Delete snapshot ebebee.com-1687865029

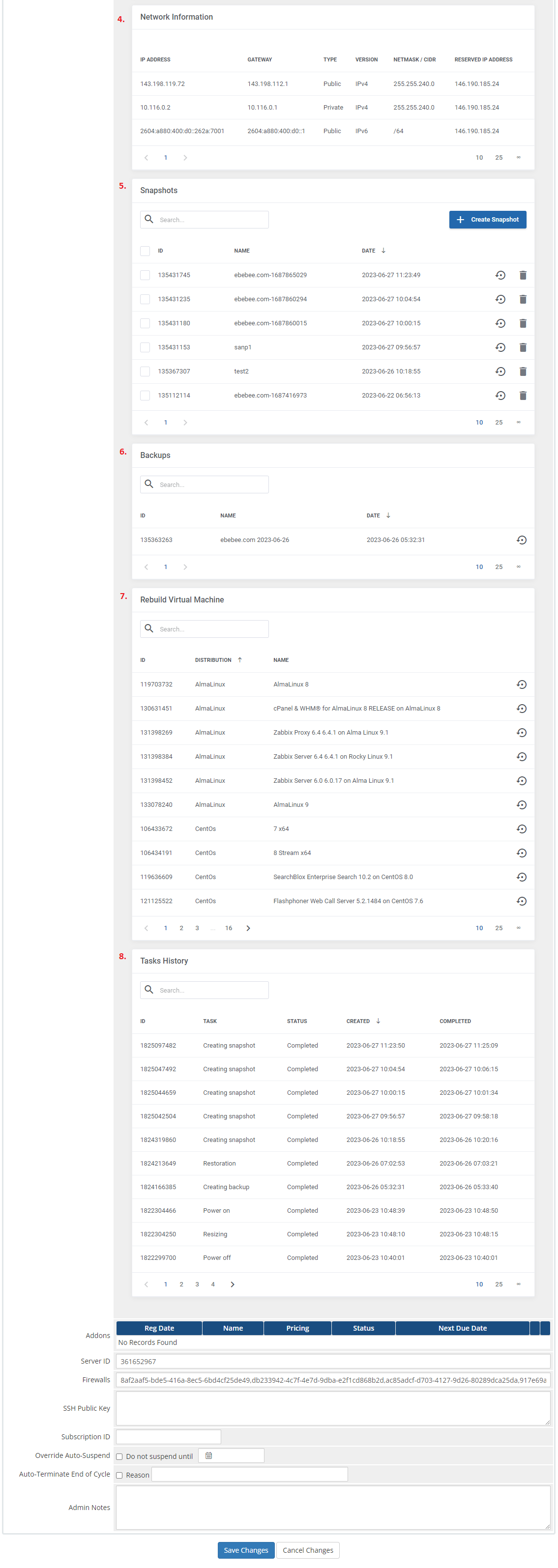pos(523,275)
